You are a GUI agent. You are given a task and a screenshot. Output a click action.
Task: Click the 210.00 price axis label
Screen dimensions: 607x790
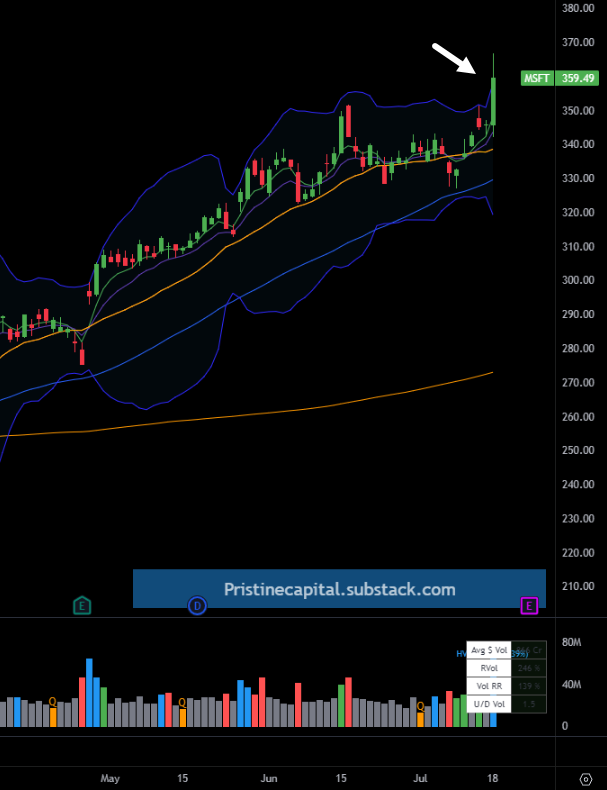[x=578, y=586]
